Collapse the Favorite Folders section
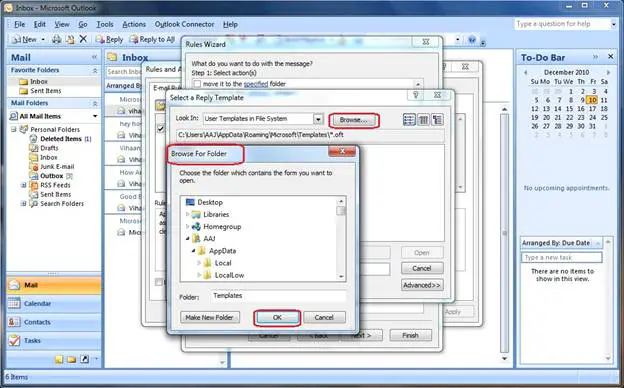The width and height of the screenshot is (624, 388). (95, 70)
